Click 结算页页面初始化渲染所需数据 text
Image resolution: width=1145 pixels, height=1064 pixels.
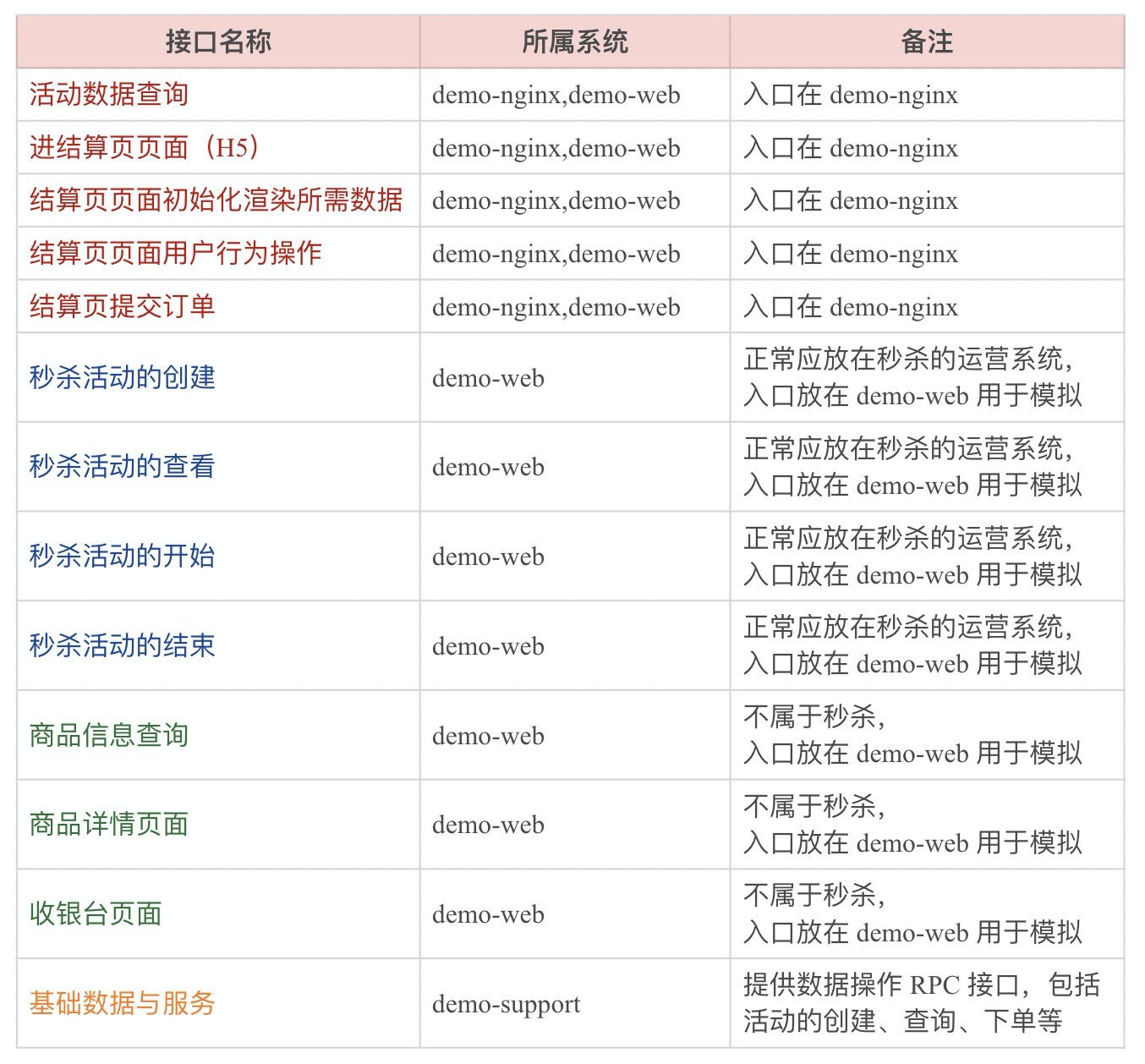tap(216, 200)
